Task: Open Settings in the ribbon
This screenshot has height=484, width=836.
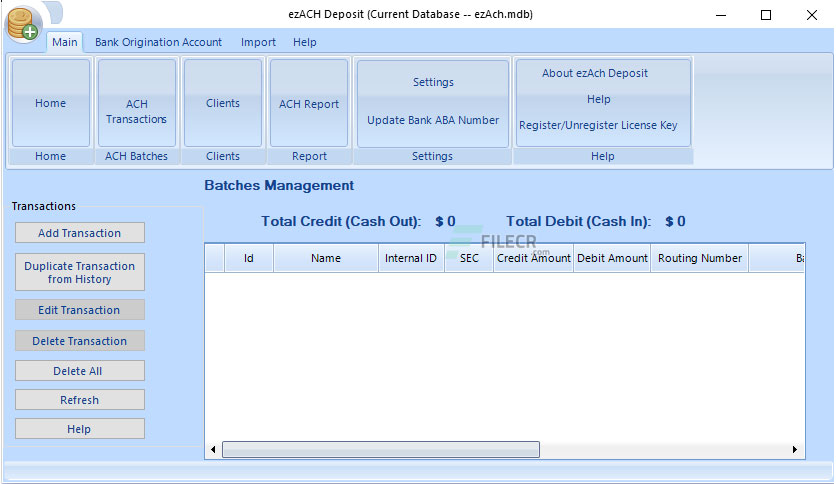Action: pos(433,82)
